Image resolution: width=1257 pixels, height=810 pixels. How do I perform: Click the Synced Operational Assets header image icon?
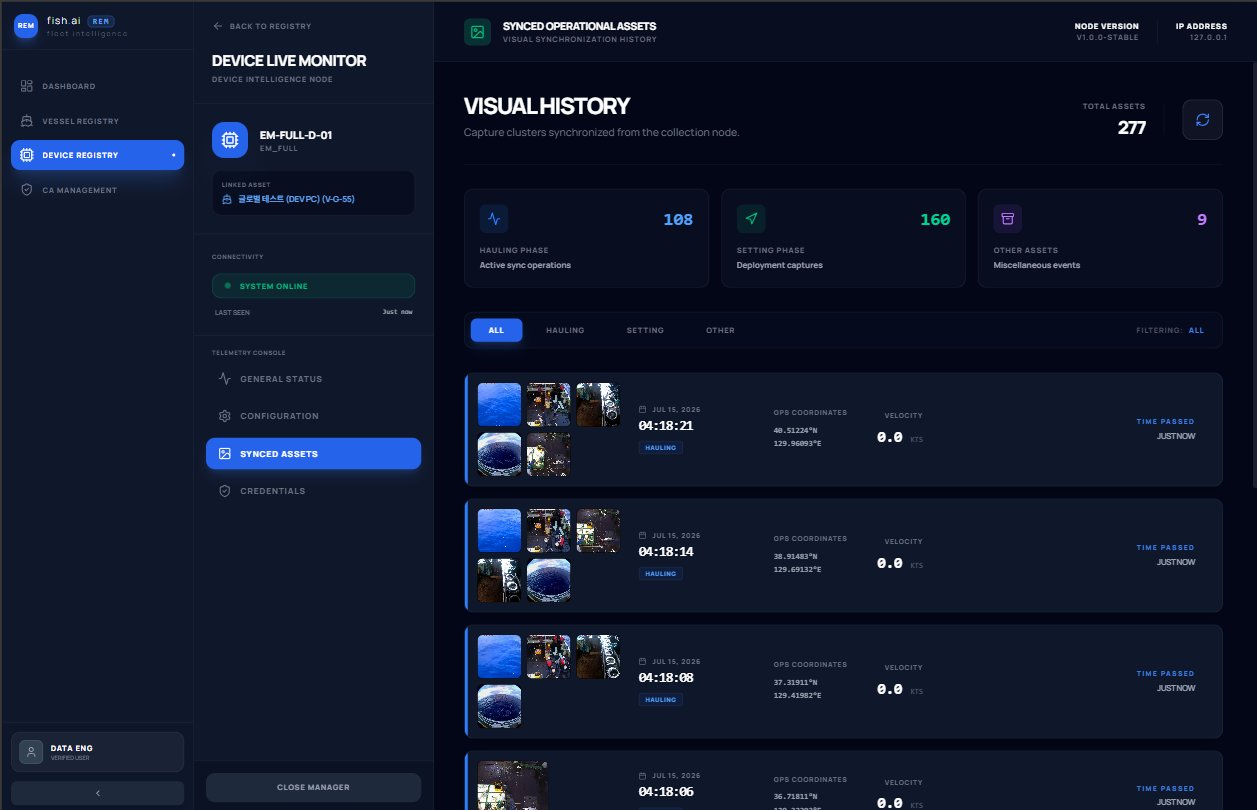[477, 32]
